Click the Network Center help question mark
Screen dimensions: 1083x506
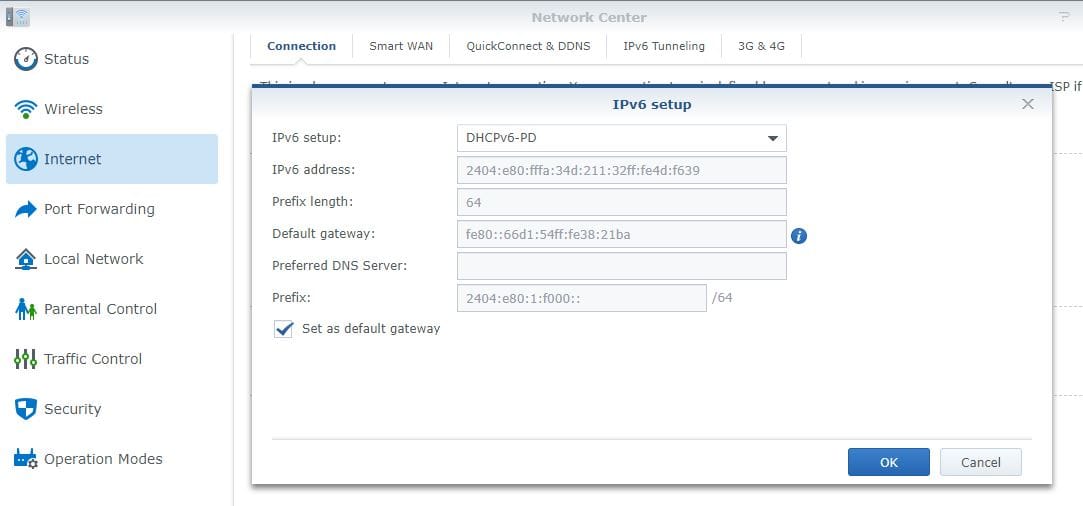coord(1063,17)
